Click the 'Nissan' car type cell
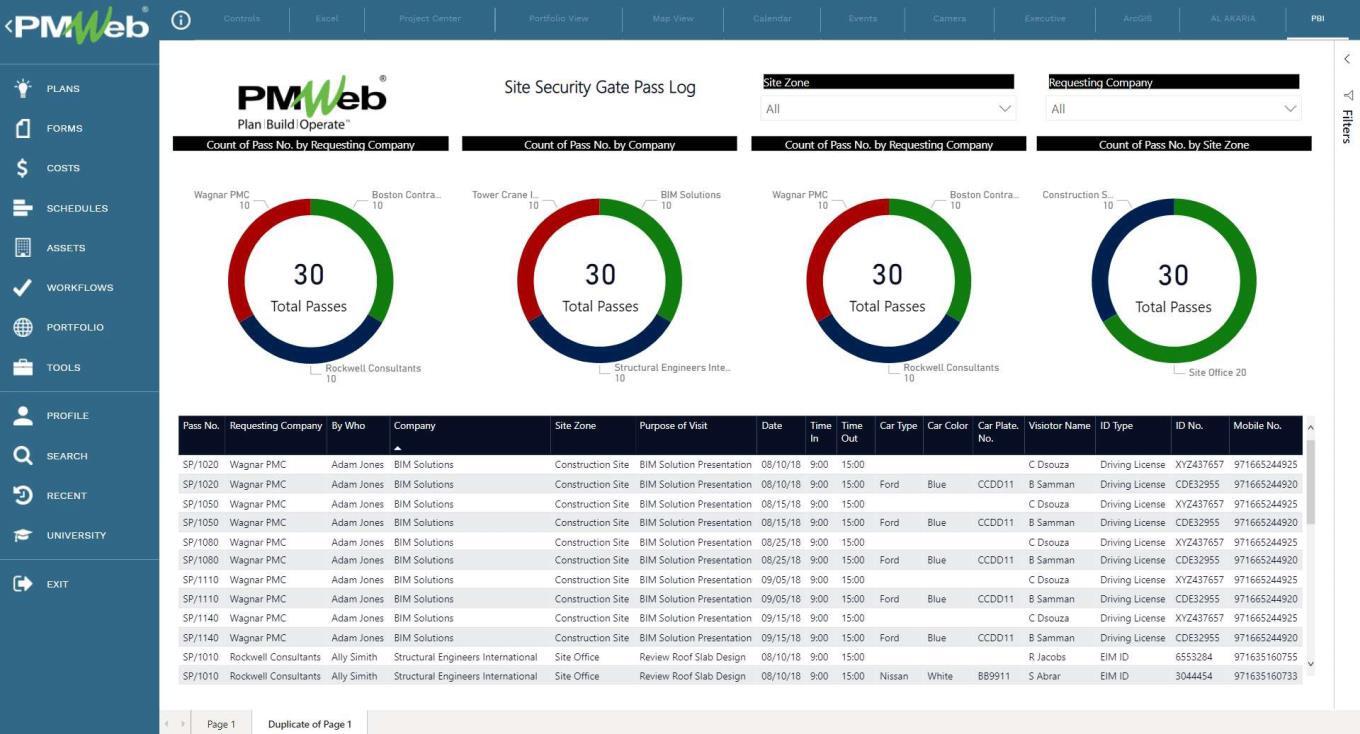This screenshot has height=734, width=1360. pyautogui.click(x=894, y=676)
